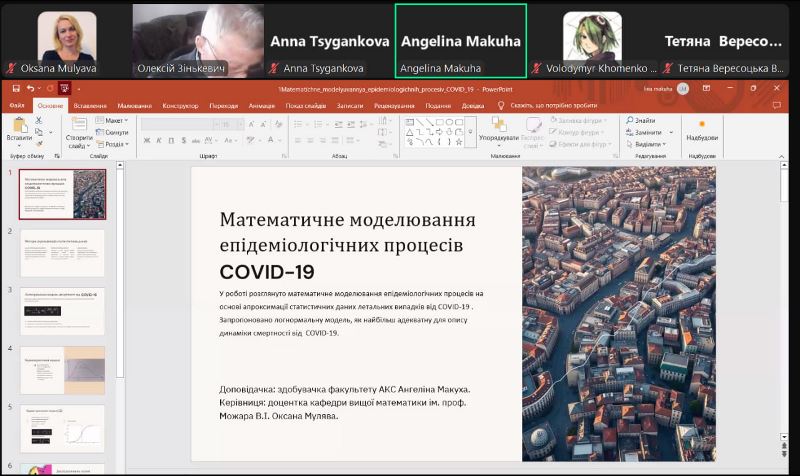Open the Файл menu
Screen dimensions: 800x476
[17, 105]
